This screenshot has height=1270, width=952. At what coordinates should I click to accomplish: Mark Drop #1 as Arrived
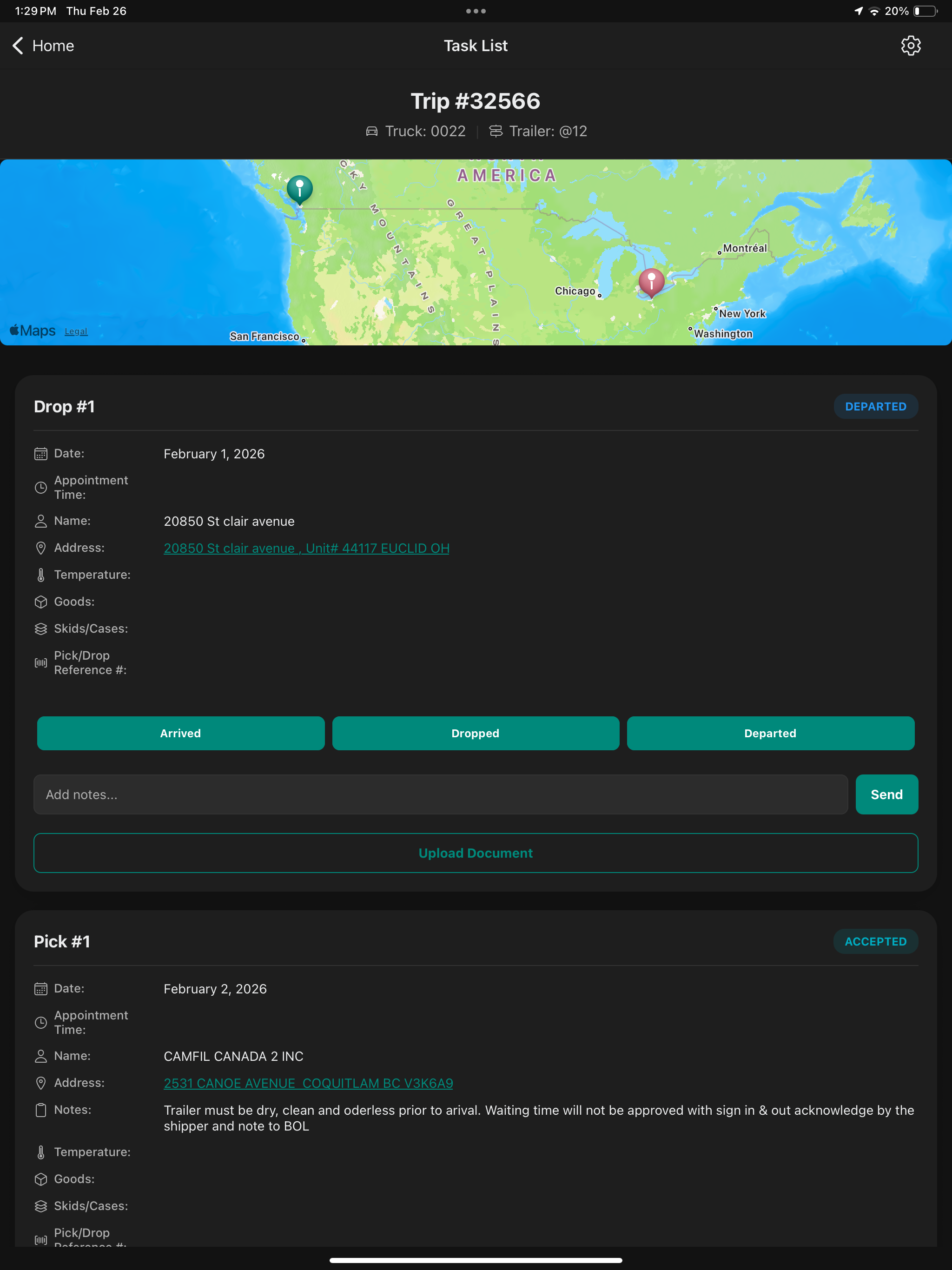click(x=181, y=733)
